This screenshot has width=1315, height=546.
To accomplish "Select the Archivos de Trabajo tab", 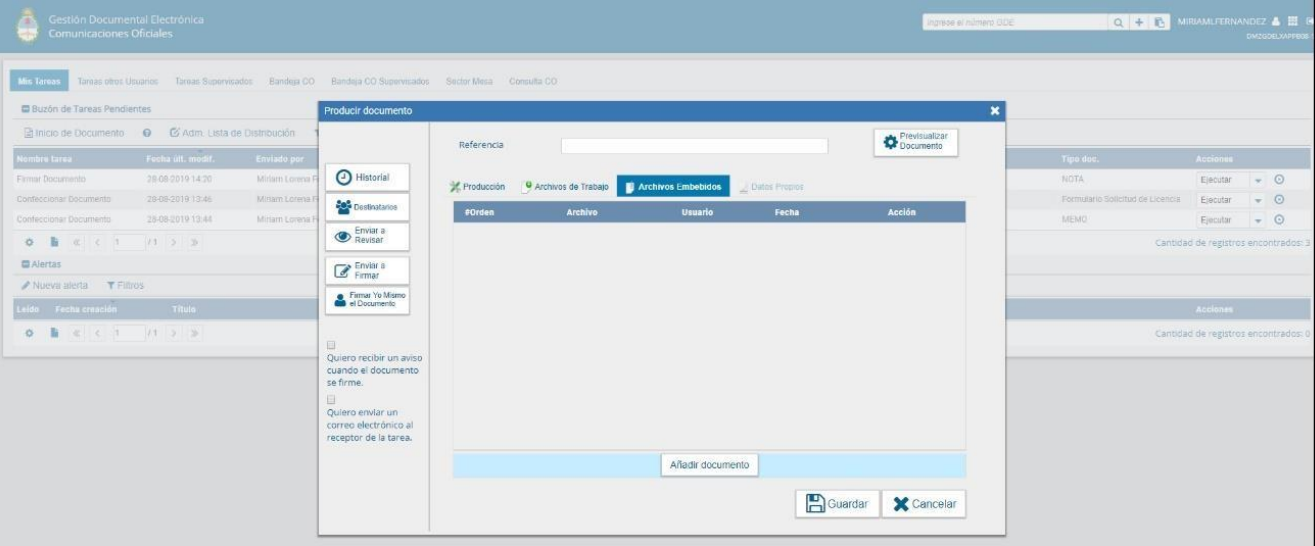I will pos(565,187).
